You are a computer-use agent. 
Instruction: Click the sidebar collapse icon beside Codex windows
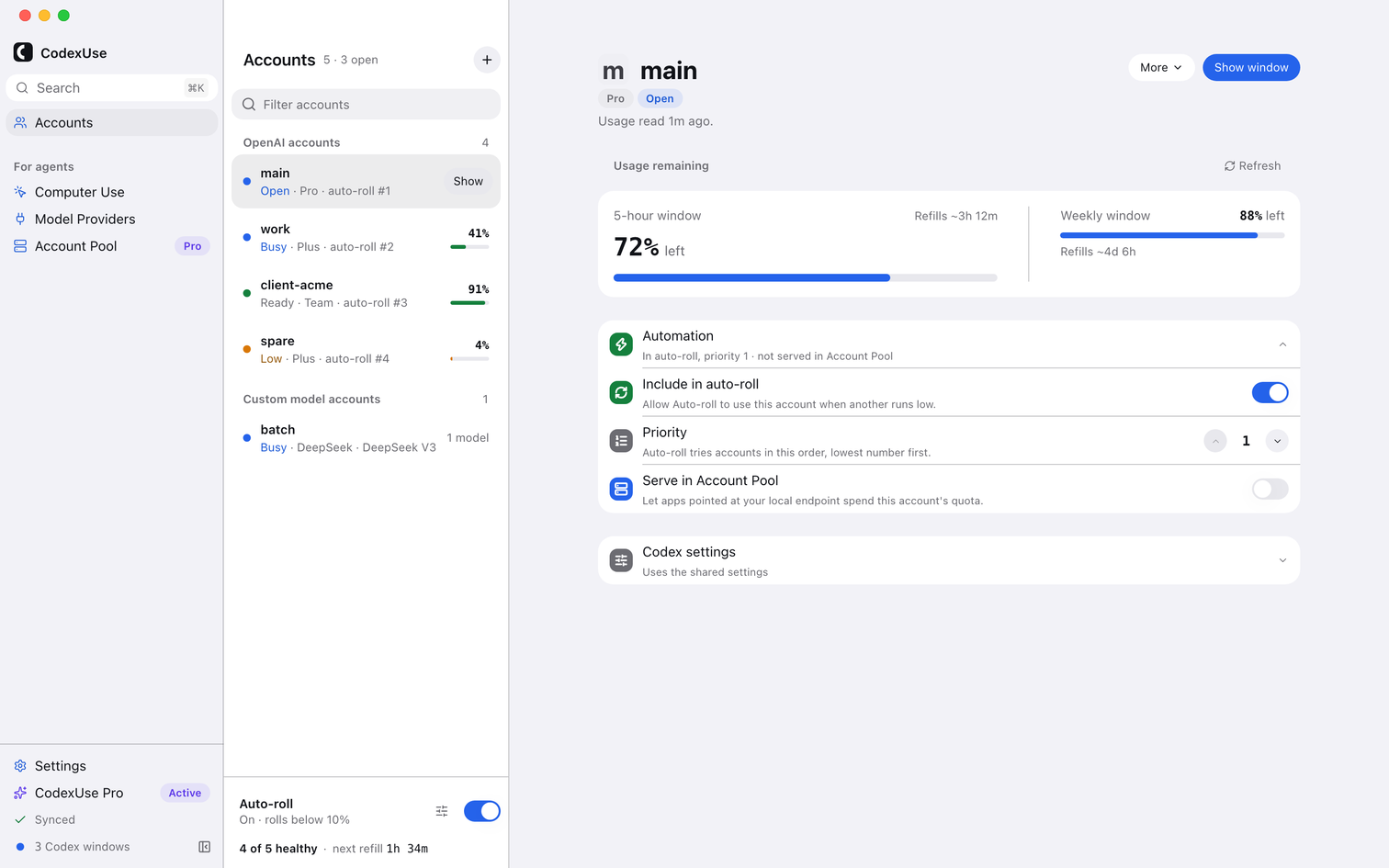(205, 847)
